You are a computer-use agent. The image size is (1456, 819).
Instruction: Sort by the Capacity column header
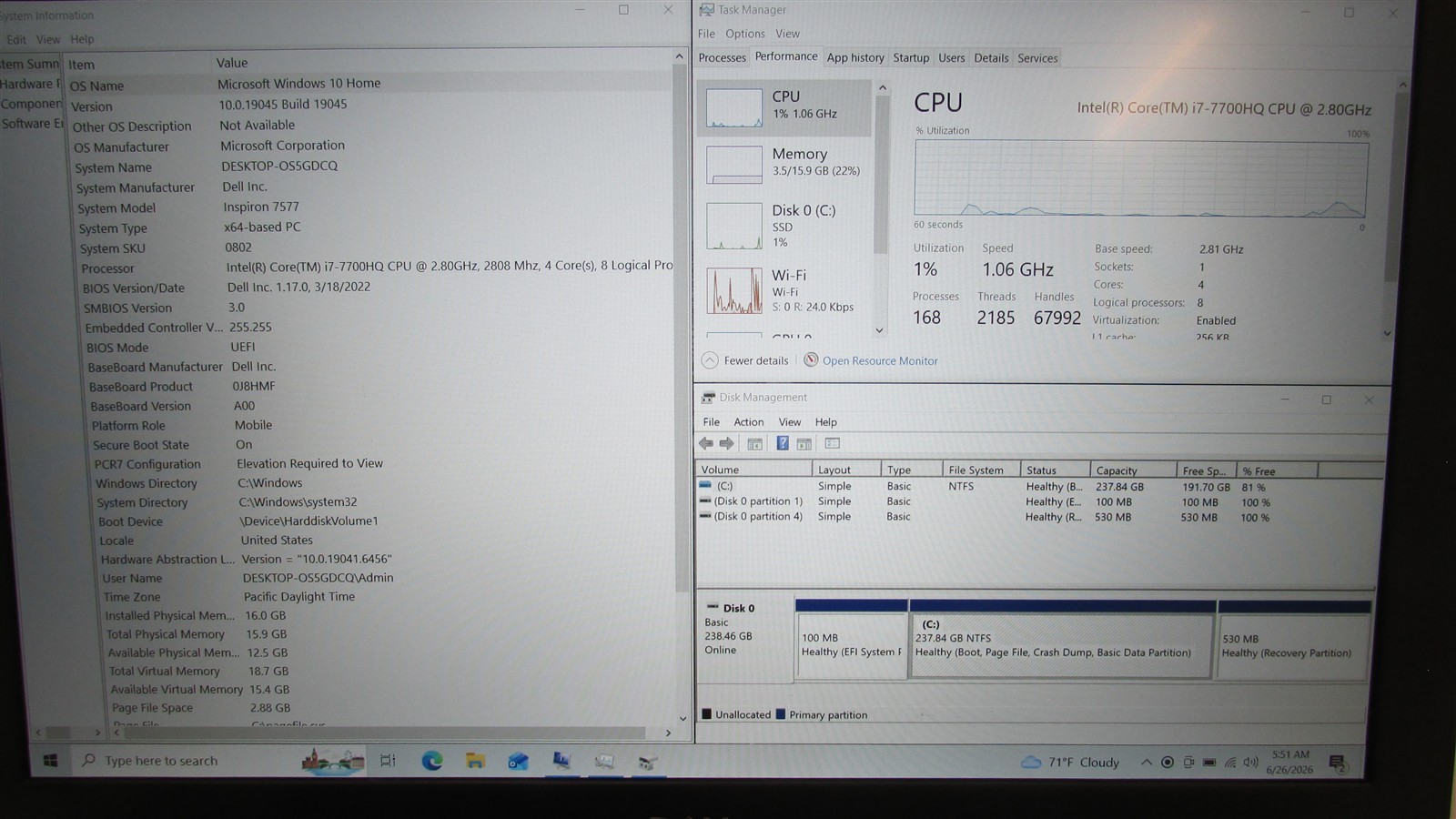(1133, 470)
